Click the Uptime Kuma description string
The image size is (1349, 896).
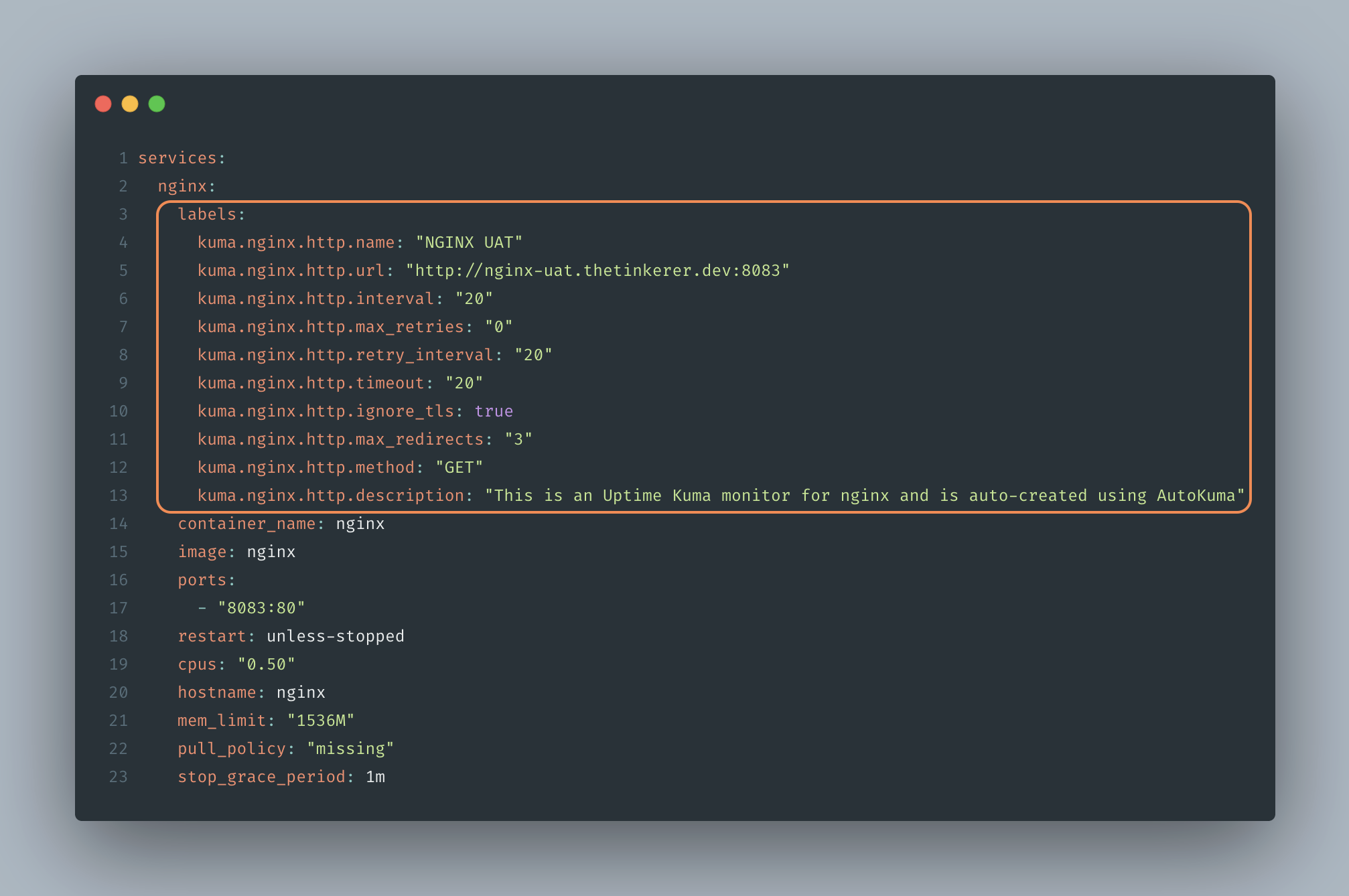pos(864,496)
